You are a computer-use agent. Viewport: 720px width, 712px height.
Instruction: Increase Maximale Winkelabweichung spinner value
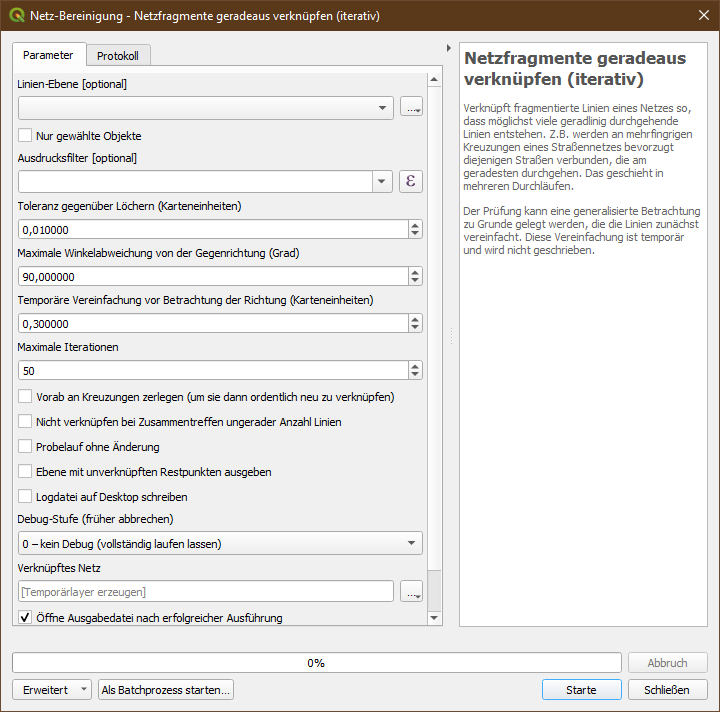pos(415,272)
